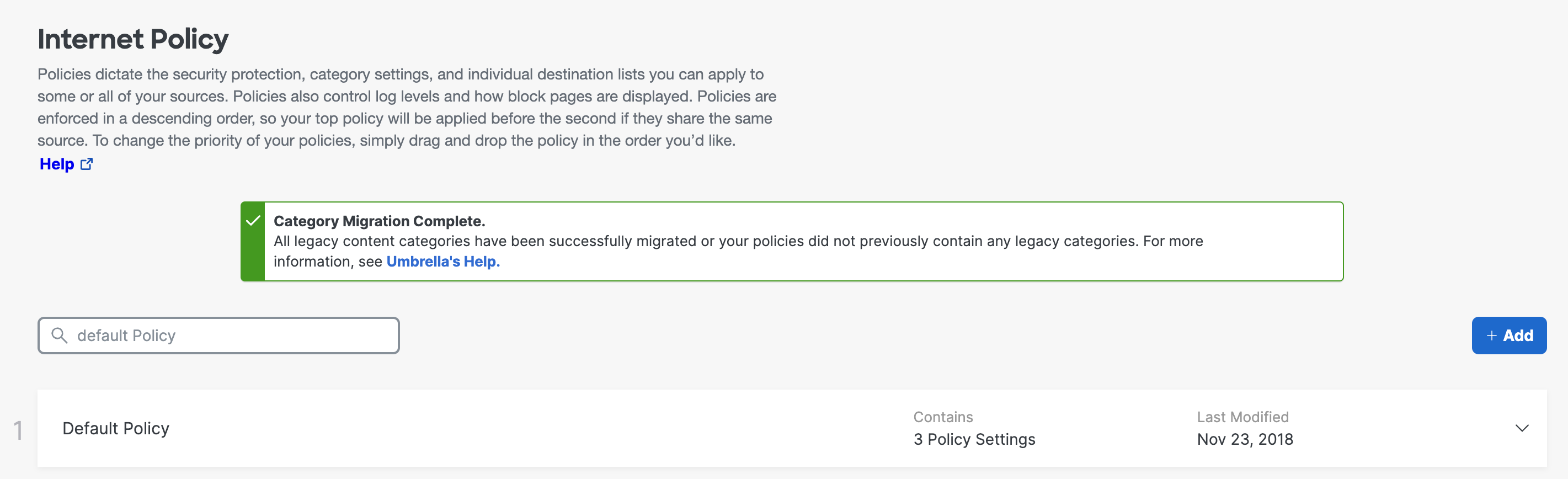Click the 3 Policy Settings text
This screenshot has height=479, width=1568.
tap(974, 439)
